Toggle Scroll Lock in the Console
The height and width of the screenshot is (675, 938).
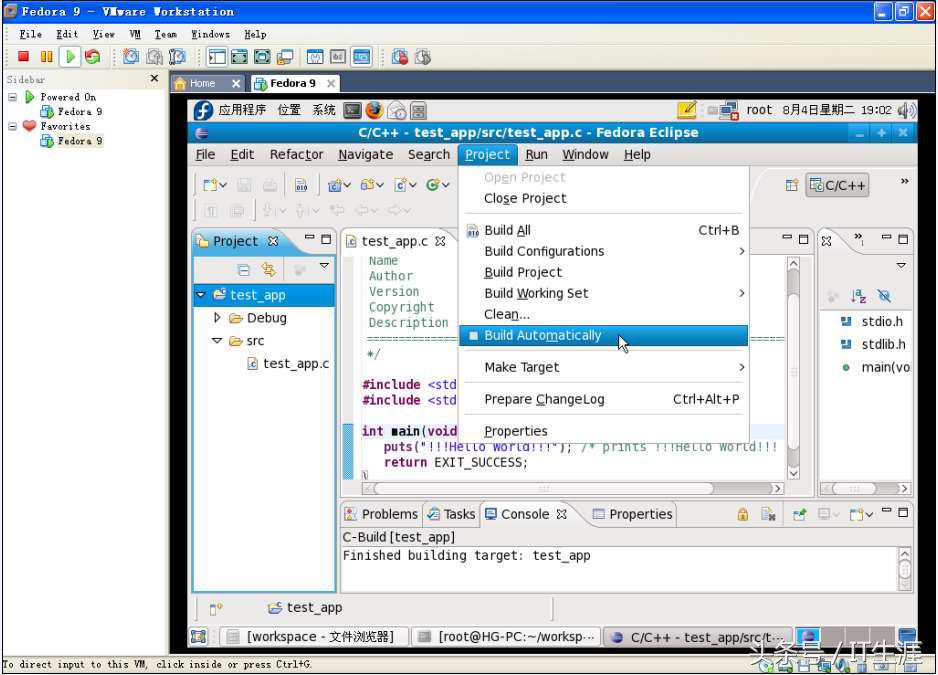coord(743,513)
